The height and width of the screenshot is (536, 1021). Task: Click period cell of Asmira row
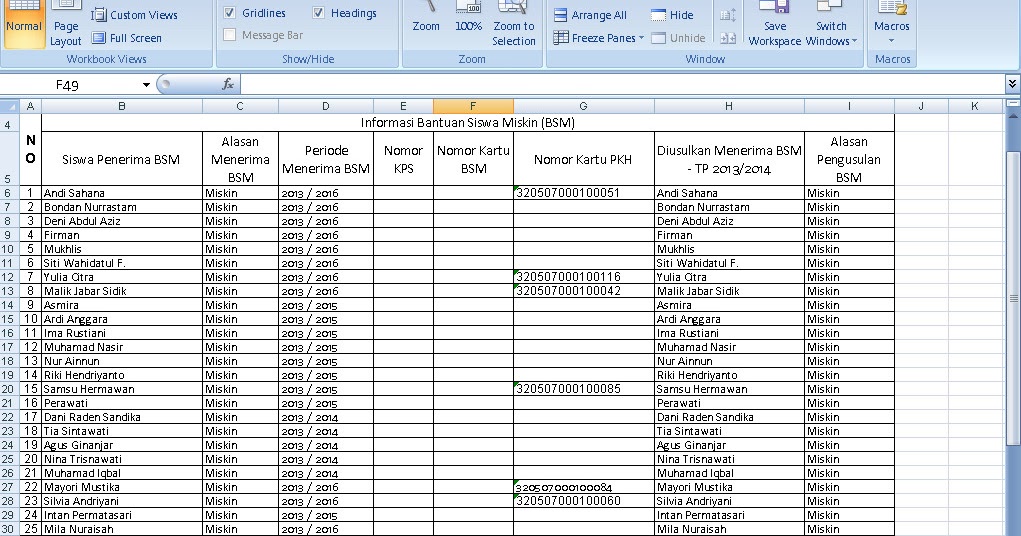(x=326, y=305)
